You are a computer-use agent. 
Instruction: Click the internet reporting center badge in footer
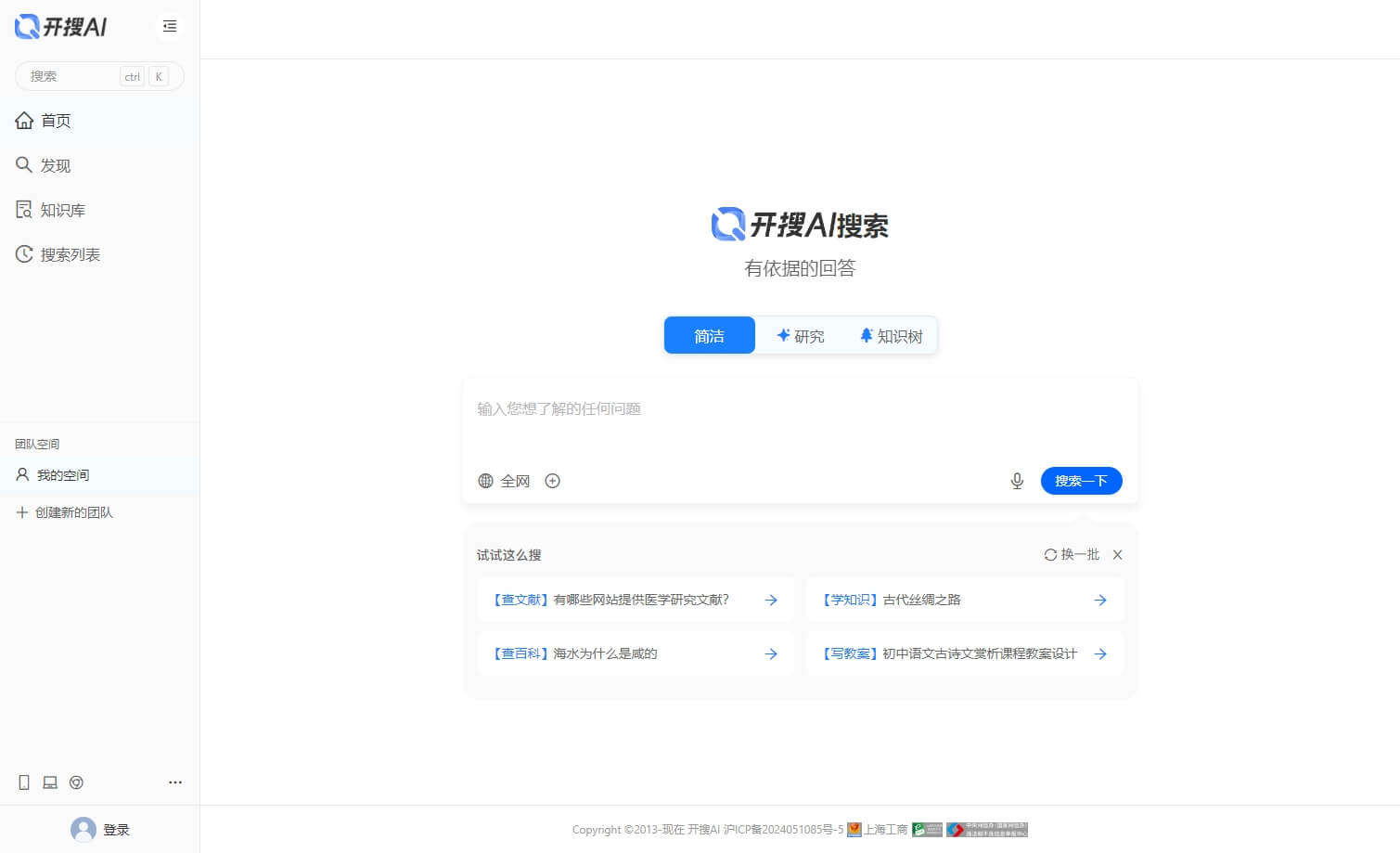pos(987,830)
